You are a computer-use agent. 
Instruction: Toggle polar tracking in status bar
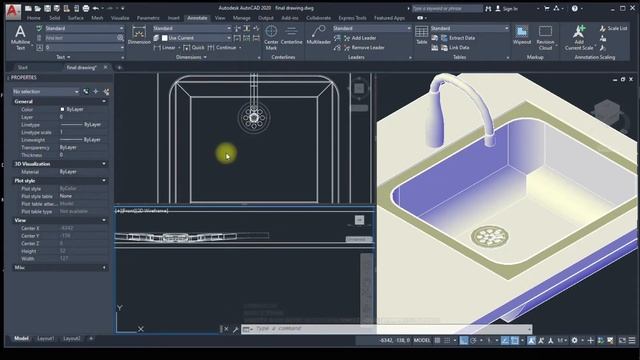pyautogui.click(x=473, y=340)
